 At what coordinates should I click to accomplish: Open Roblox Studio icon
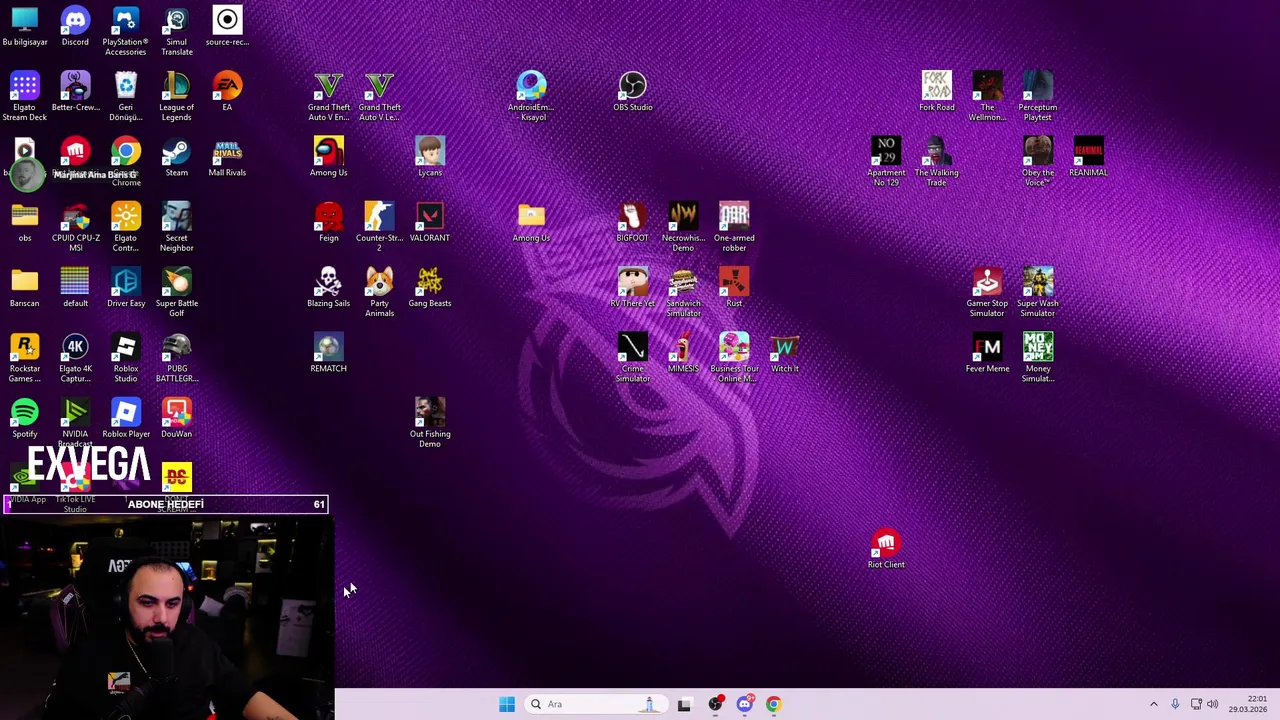(126, 358)
